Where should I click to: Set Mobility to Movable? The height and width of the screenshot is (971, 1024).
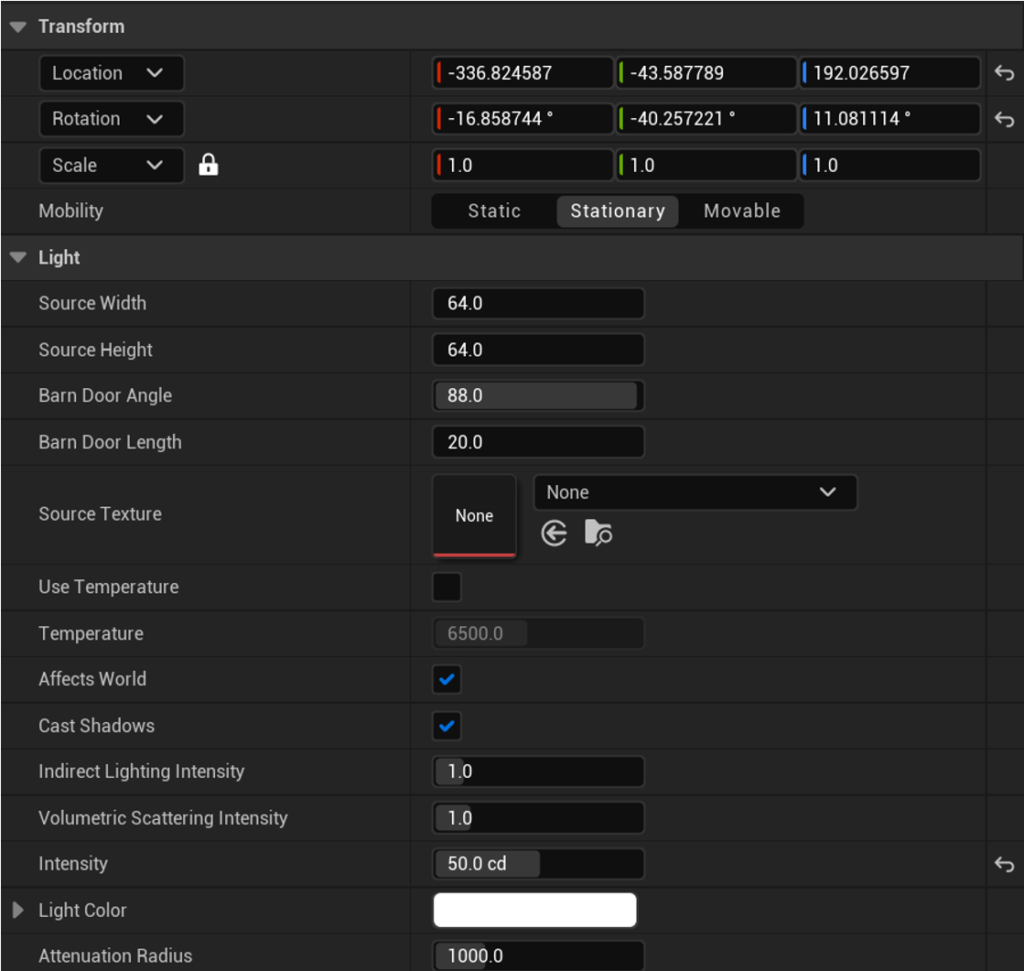tap(742, 211)
